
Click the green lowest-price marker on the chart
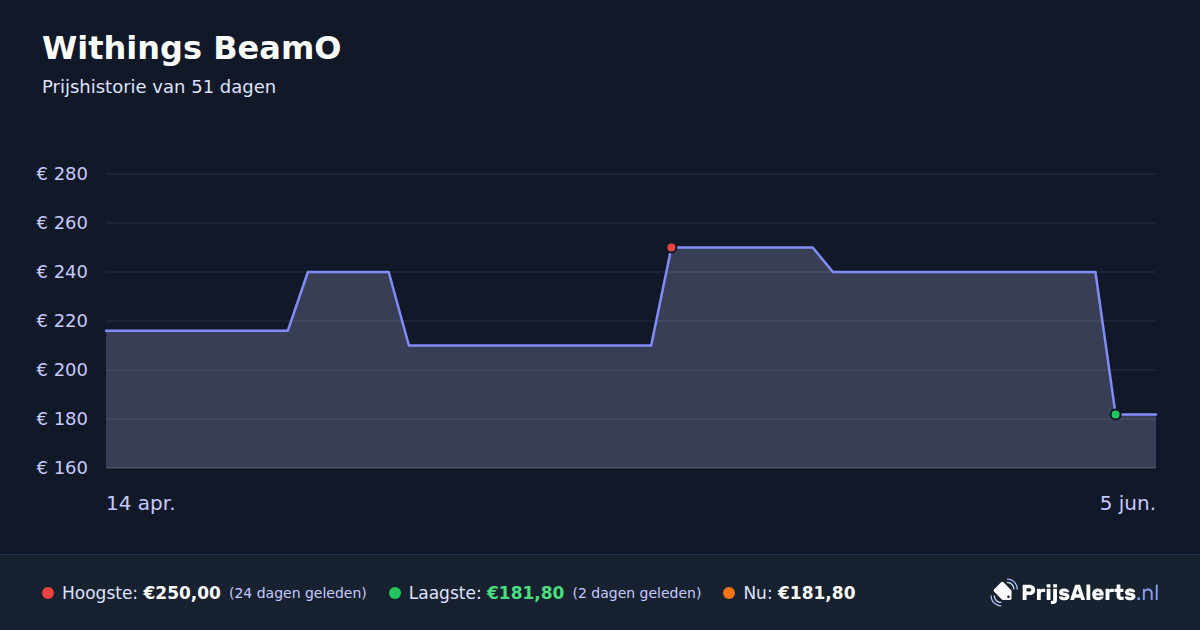pos(1115,414)
